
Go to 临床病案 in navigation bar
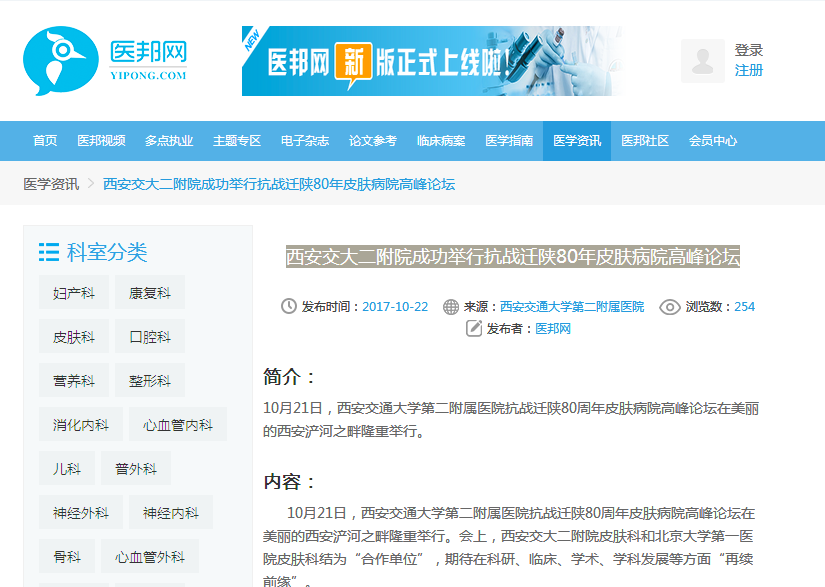(x=441, y=141)
